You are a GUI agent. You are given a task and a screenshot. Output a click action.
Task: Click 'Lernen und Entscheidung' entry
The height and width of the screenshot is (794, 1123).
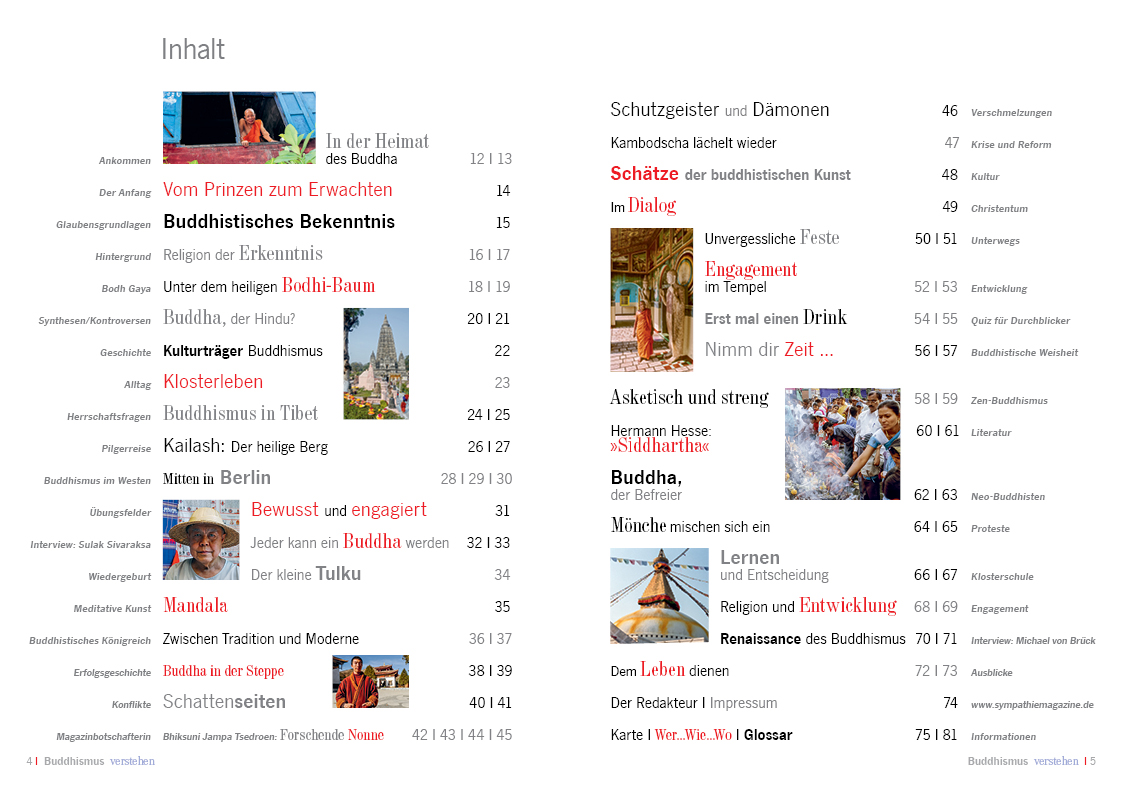point(774,566)
